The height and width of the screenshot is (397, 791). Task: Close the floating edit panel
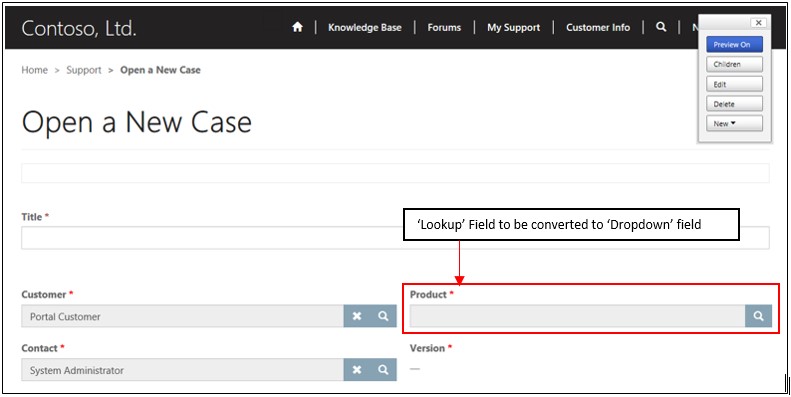758,23
